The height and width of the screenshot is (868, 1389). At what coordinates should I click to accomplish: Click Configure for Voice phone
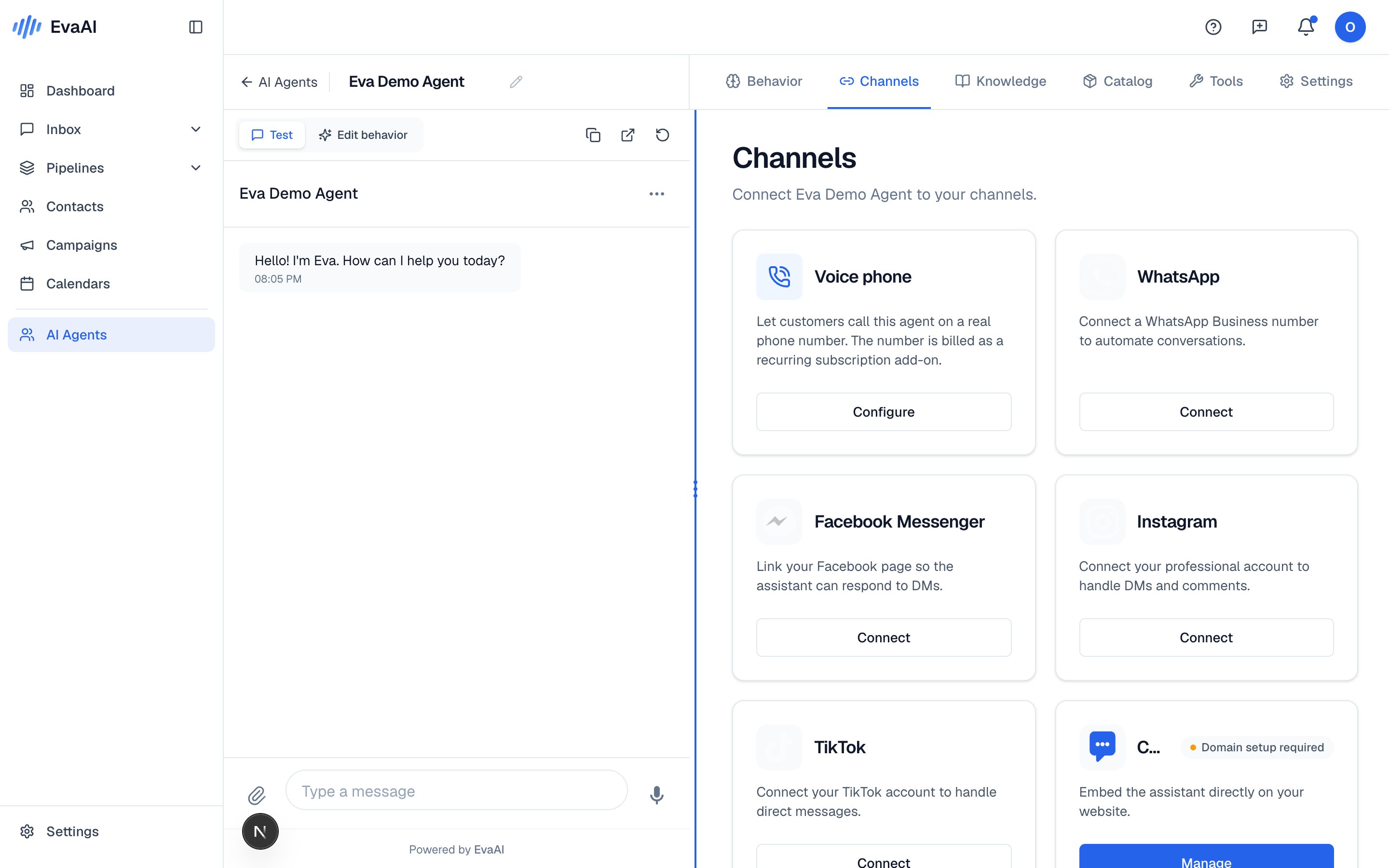point(884,412)
